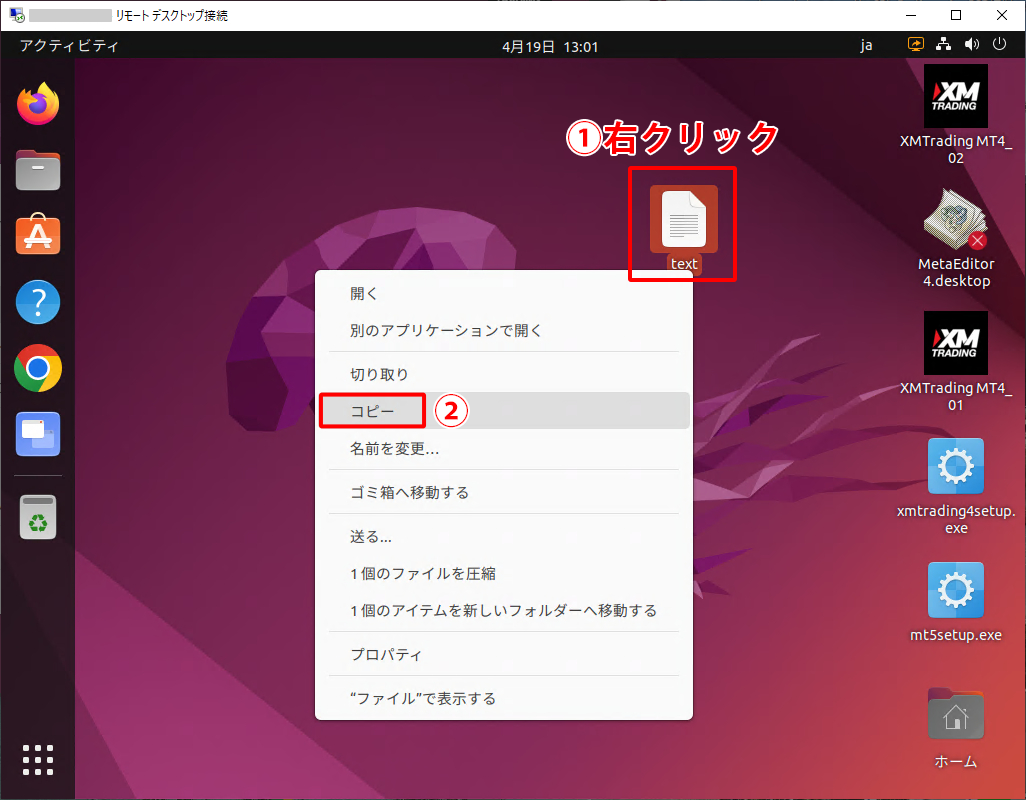Select MetaEditor 4.desktop icon
Image resolution: width=1026 pixels, height=800 pixels.
pos(955,236)
